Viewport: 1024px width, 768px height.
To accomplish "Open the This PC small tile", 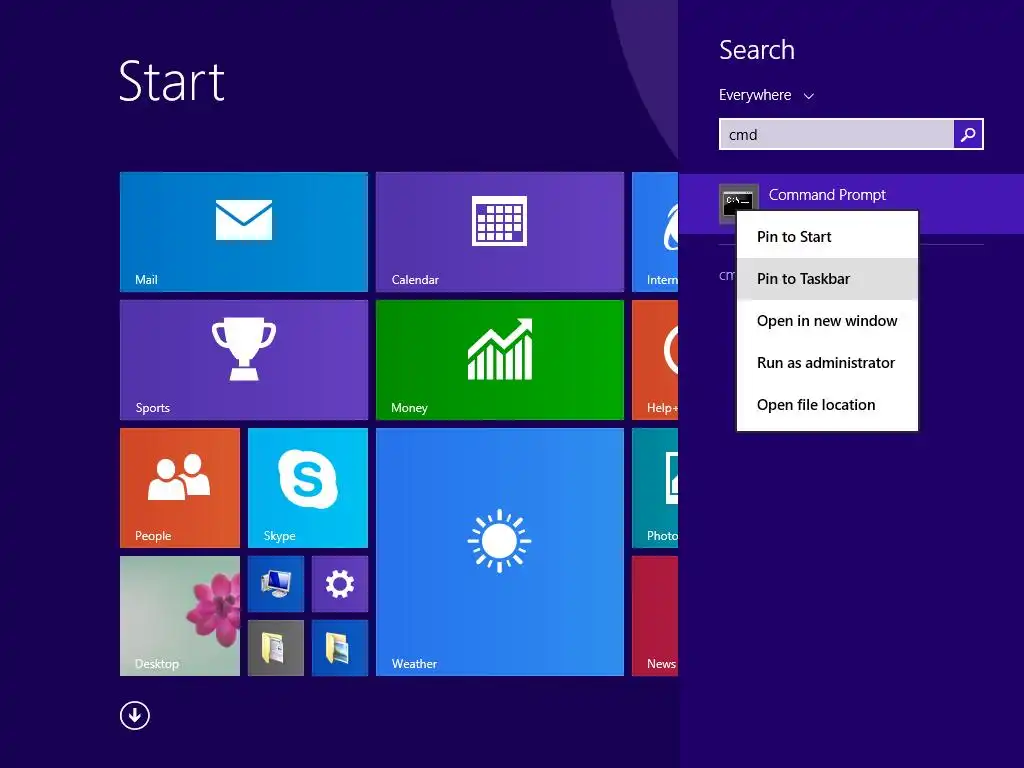I will tap(276, 584).
